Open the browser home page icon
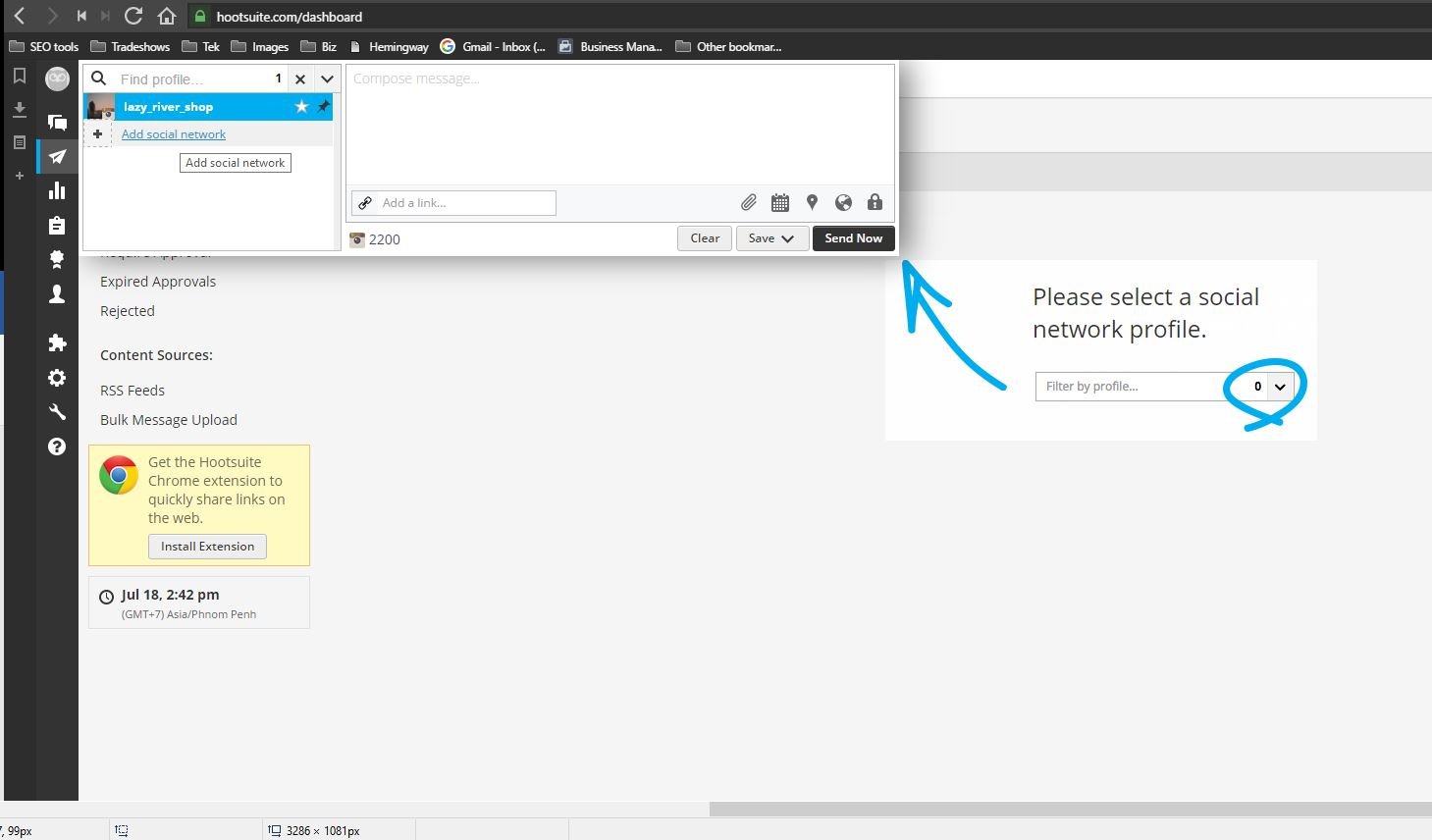Image resolution: width=1432 pixels, height=840 pixels. point(167,16)
